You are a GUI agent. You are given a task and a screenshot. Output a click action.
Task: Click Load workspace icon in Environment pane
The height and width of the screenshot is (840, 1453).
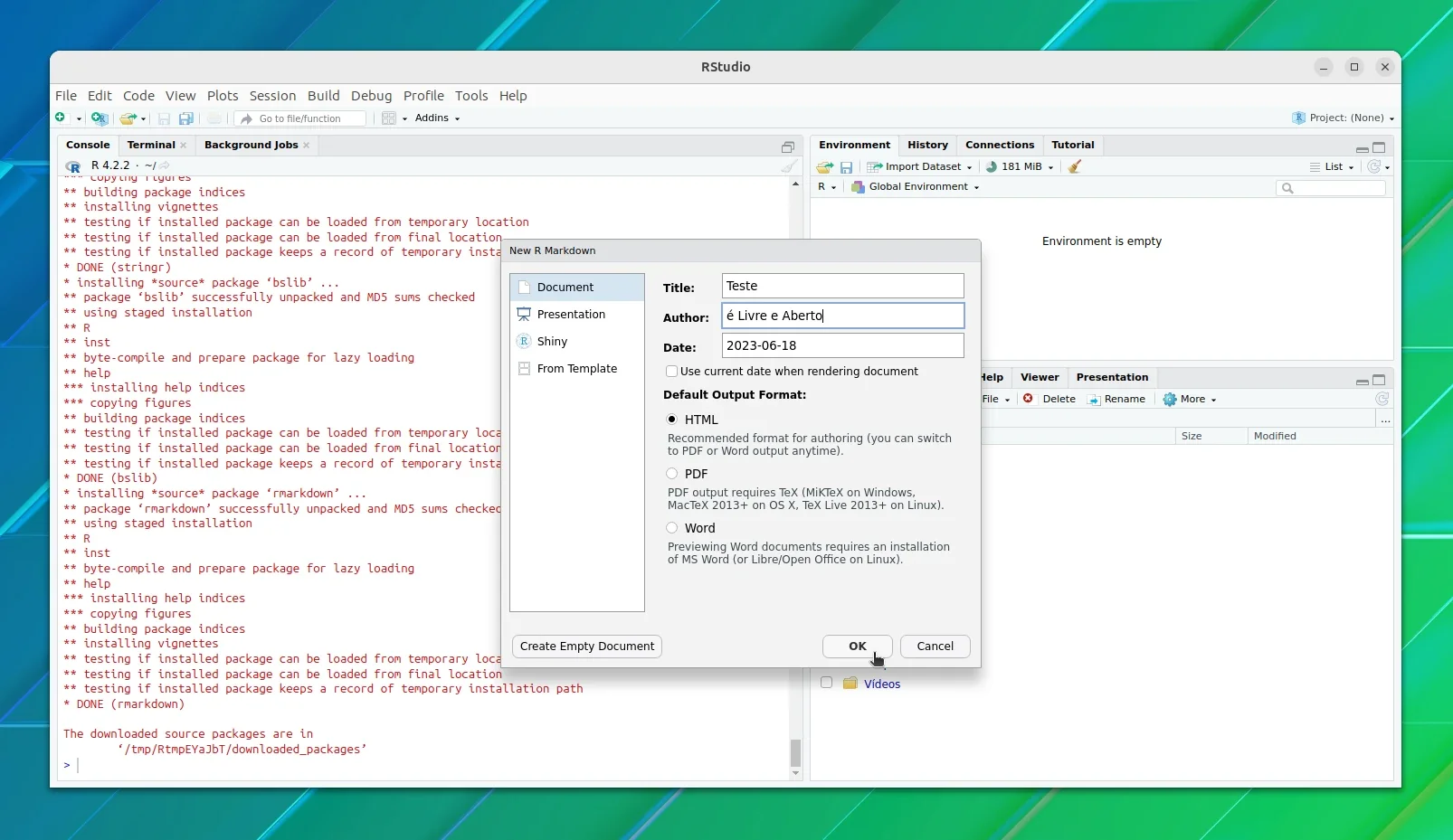(824, 167)
